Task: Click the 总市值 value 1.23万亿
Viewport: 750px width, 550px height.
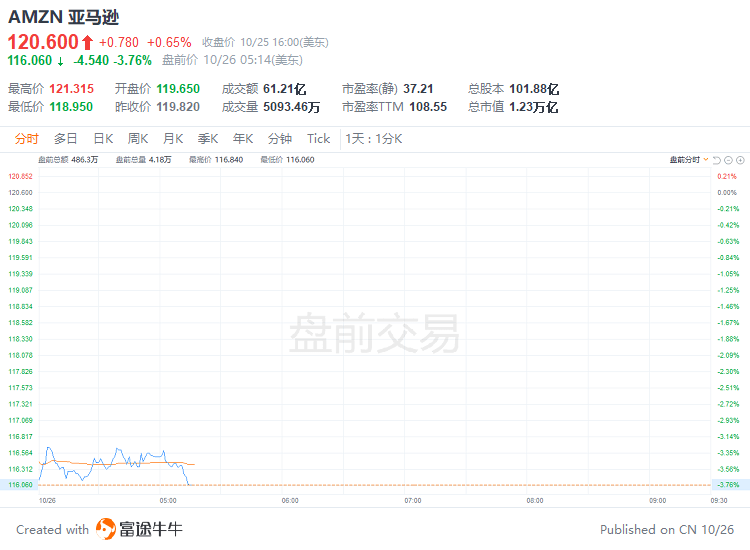Action: [x=533, y=107]
